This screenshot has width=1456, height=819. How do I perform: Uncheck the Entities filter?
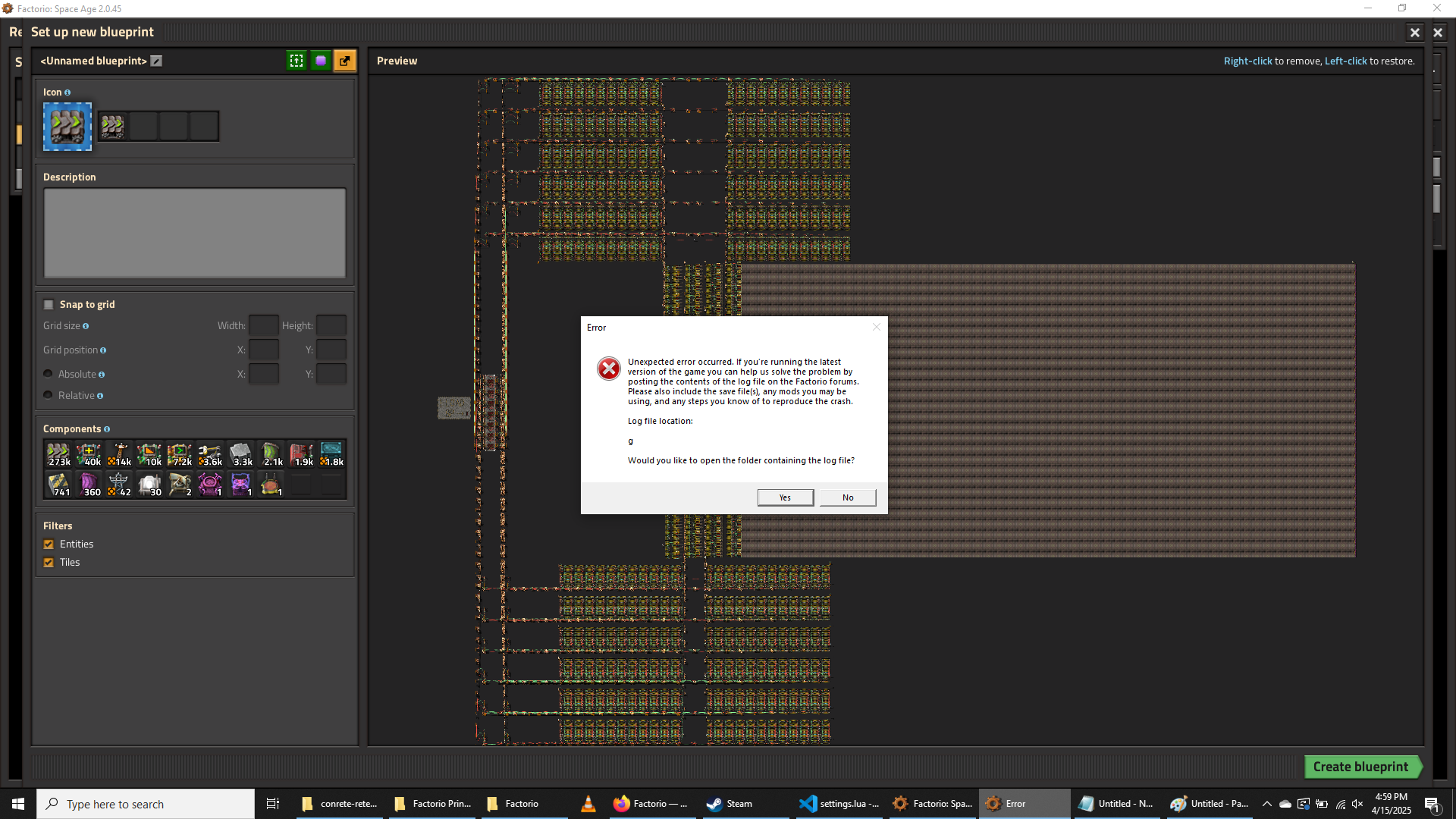(49, 544)
